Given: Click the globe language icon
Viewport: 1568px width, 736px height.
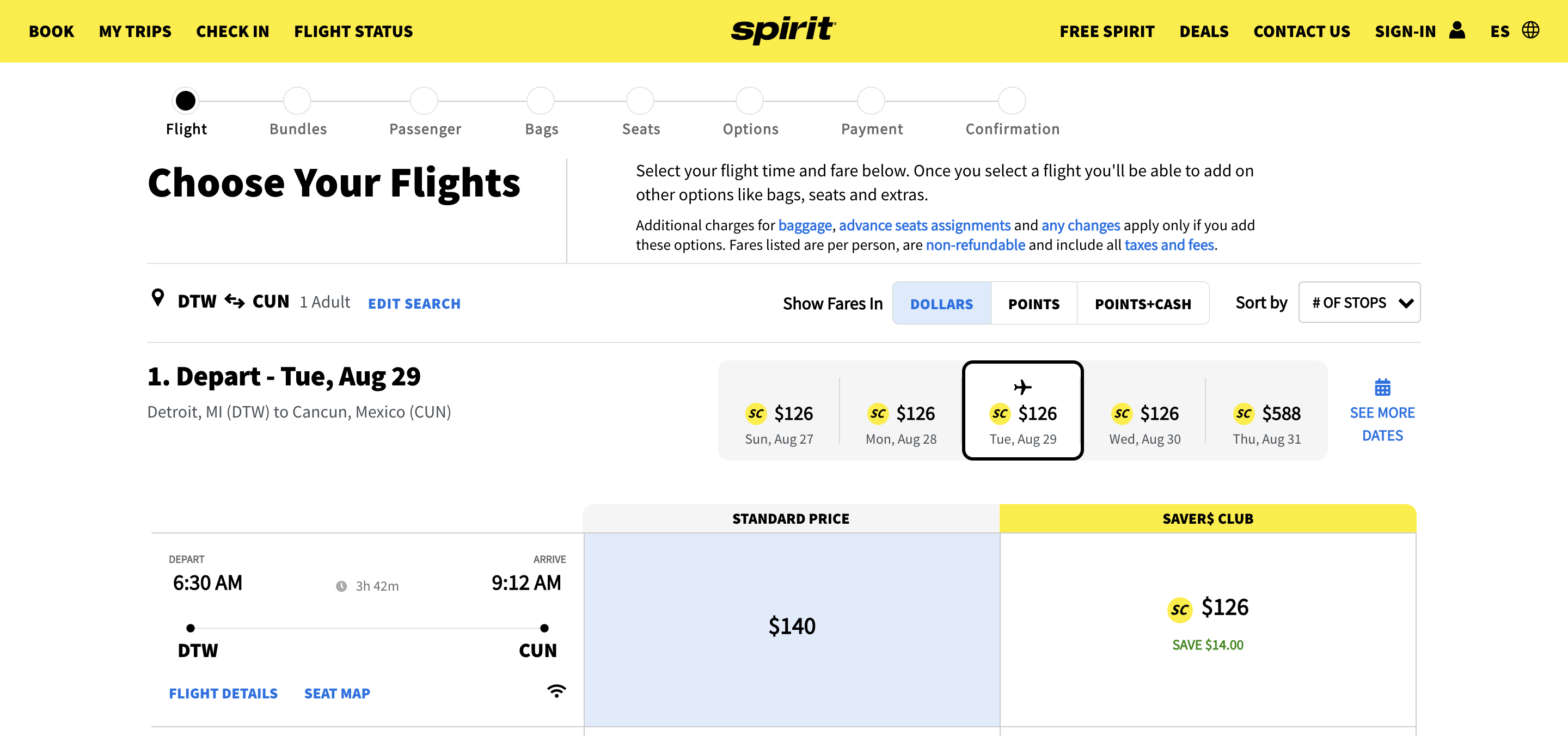Looking at the screenshot, I should [x=1530, y=30].
